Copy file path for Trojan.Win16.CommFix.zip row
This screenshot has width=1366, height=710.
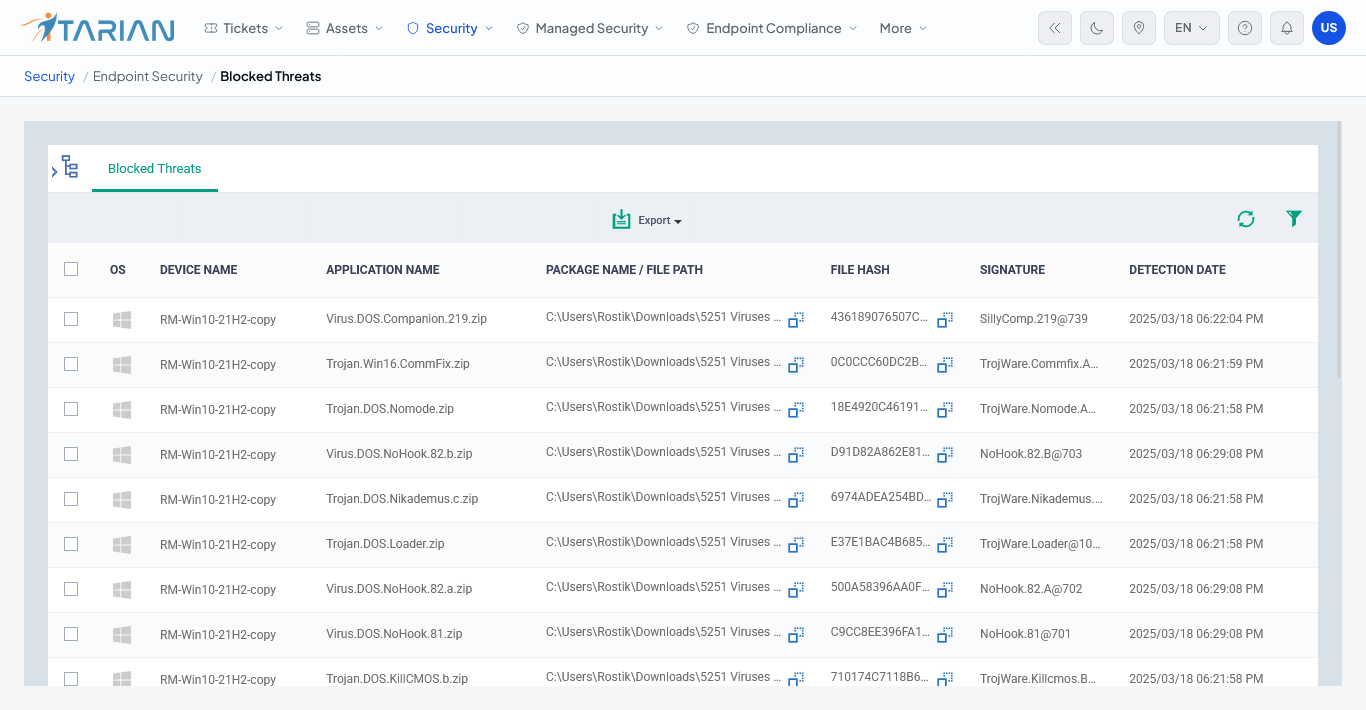[796, 364]
